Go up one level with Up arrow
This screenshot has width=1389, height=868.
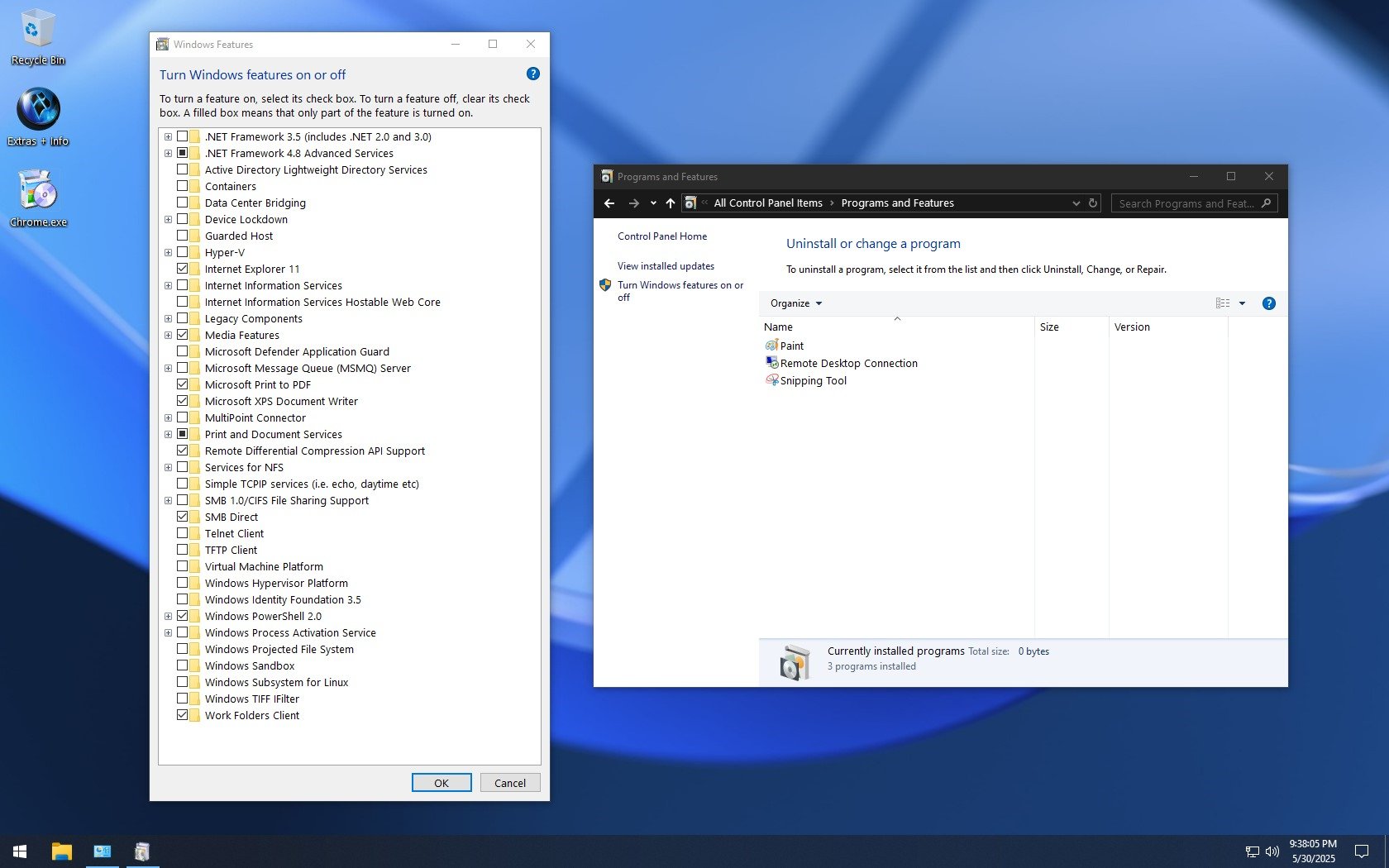click(x=670, y=203)
